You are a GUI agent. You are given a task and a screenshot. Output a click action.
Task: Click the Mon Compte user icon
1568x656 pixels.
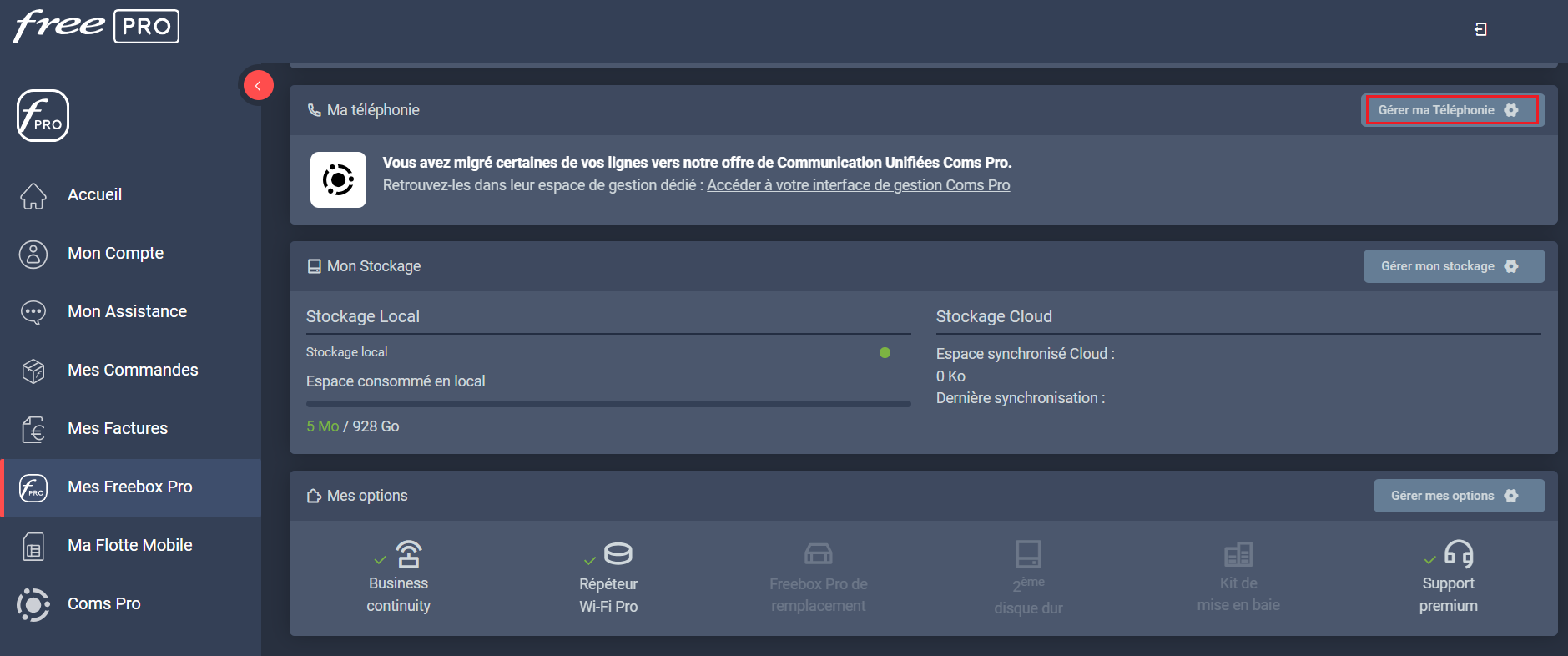[33, 254]
